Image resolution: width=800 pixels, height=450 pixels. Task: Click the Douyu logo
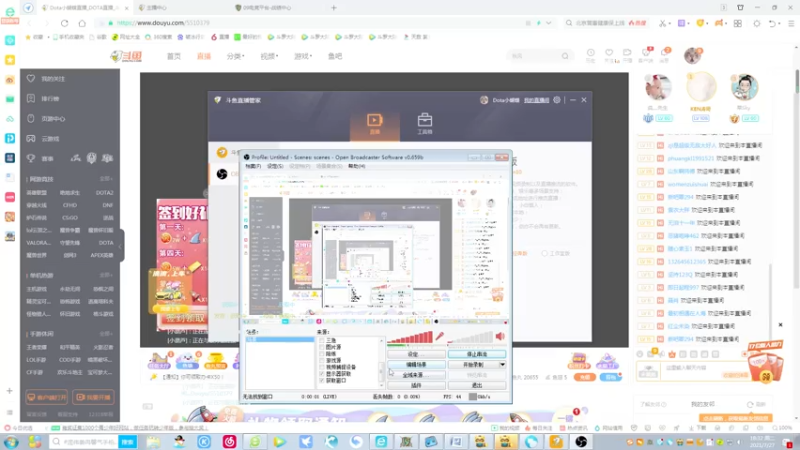pyautogui.click(x=126, y=56)
